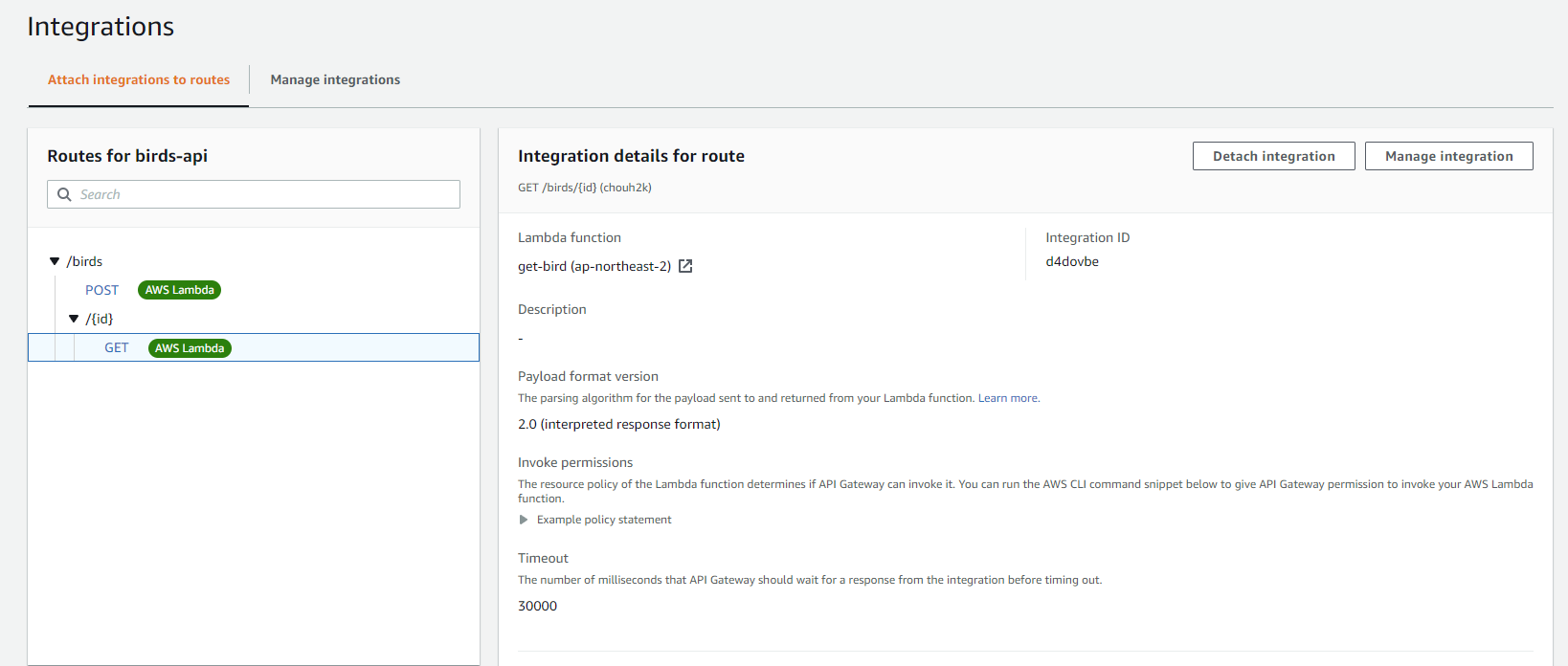Select the POST route under /birds

[101, 290]
